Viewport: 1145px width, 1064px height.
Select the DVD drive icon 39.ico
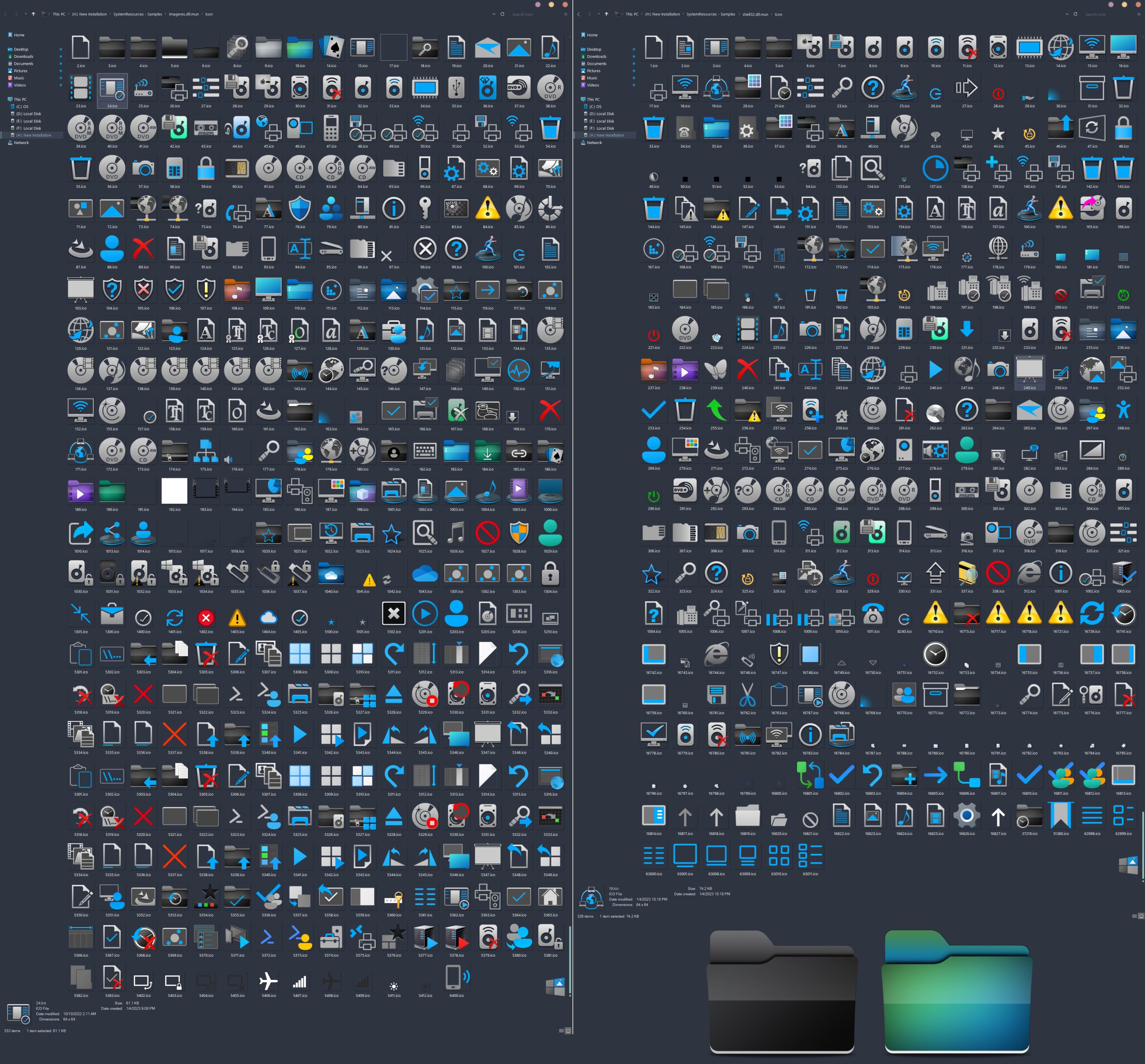(81, 128)
